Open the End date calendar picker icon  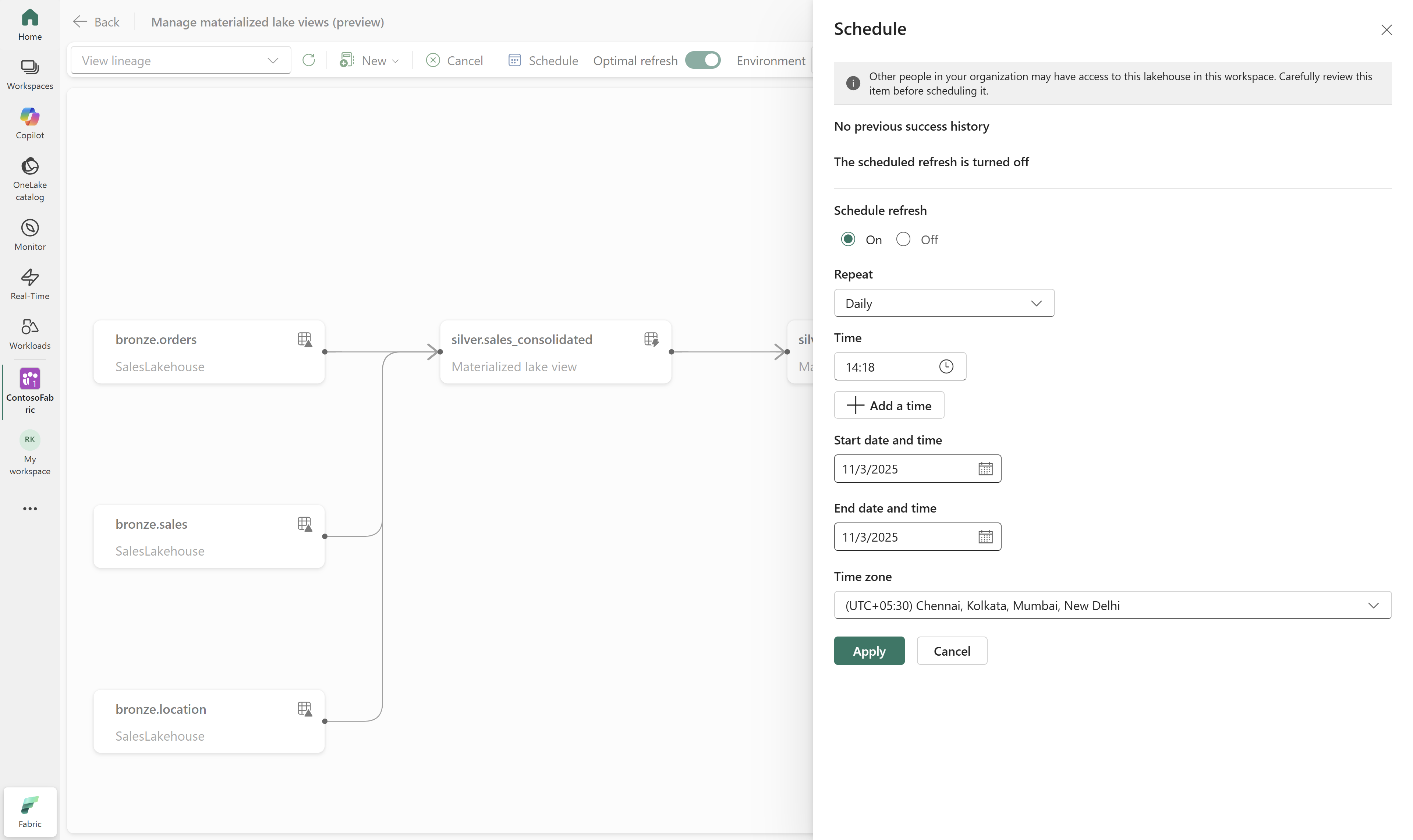[x=985, y=536]
